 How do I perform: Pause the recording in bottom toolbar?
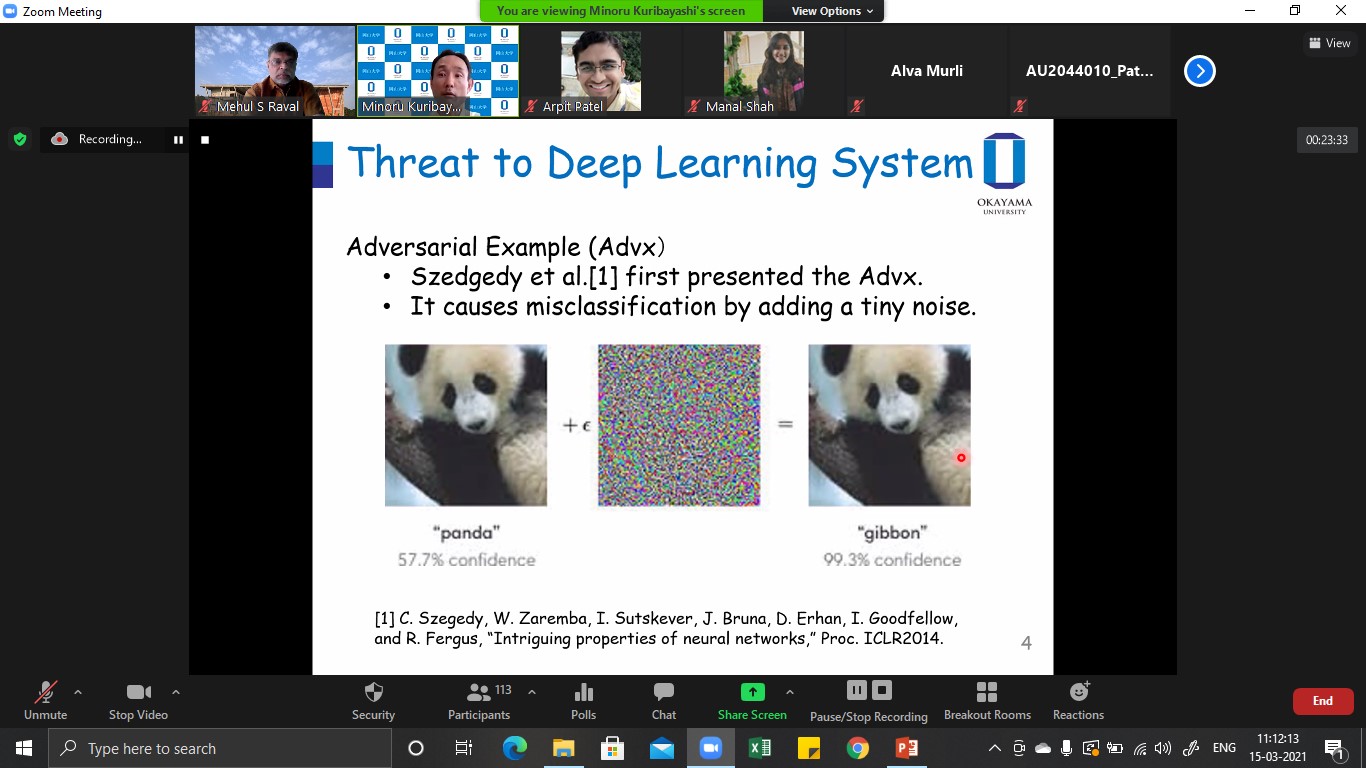(x=856, y=690)
